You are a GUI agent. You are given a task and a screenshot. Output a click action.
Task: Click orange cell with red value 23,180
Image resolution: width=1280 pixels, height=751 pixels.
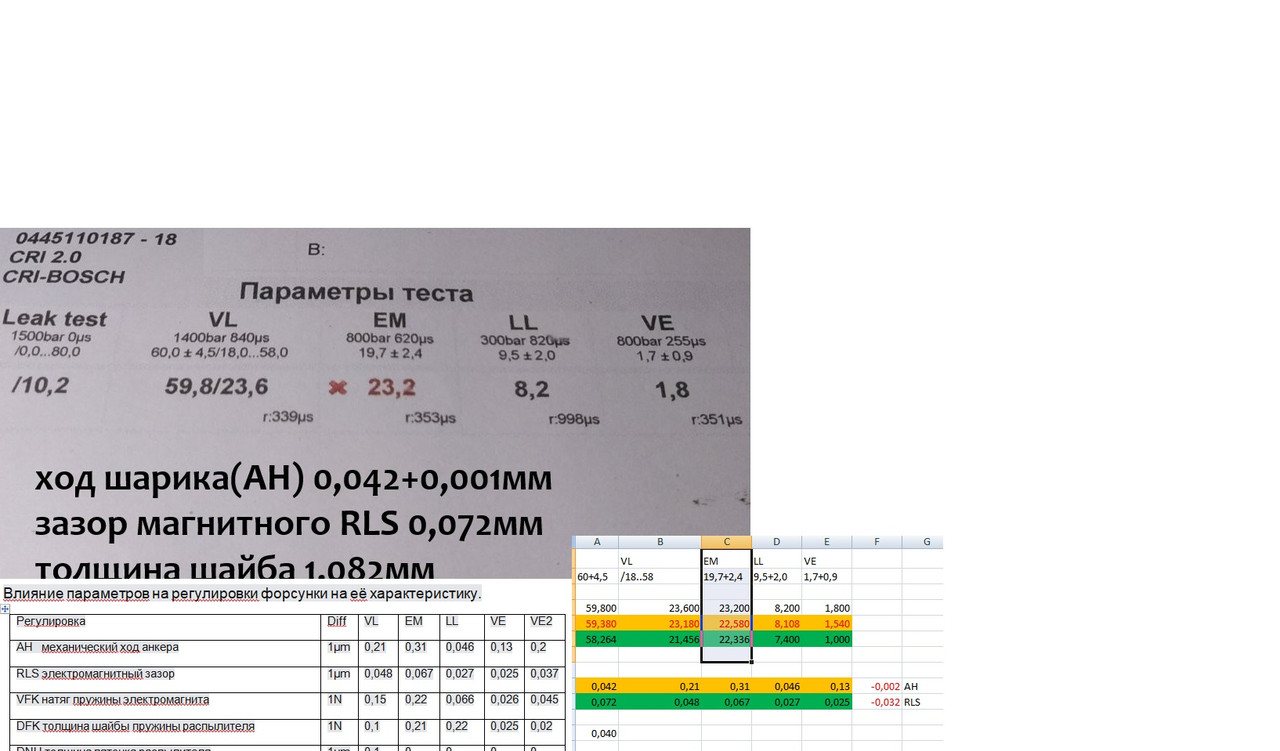(x=660, y=623)
